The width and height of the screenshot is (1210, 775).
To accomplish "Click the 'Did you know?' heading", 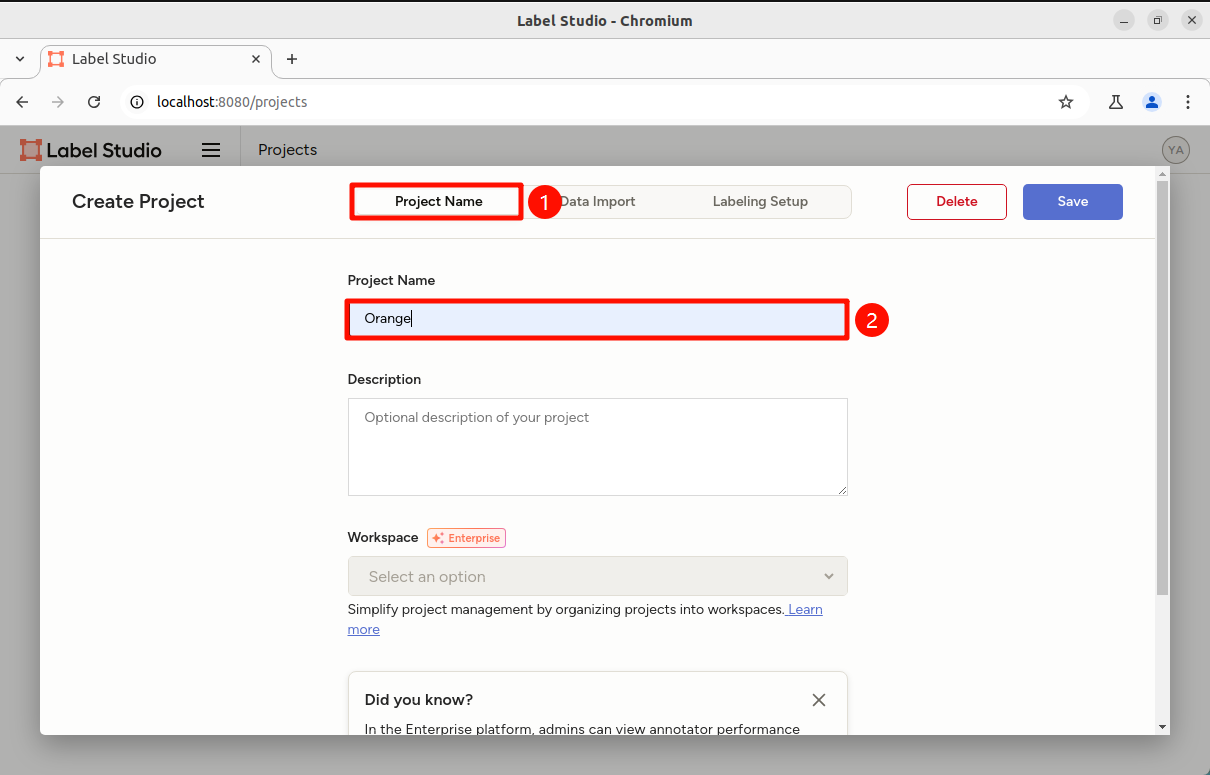I will pyautogui.click(x=419, y=700).
